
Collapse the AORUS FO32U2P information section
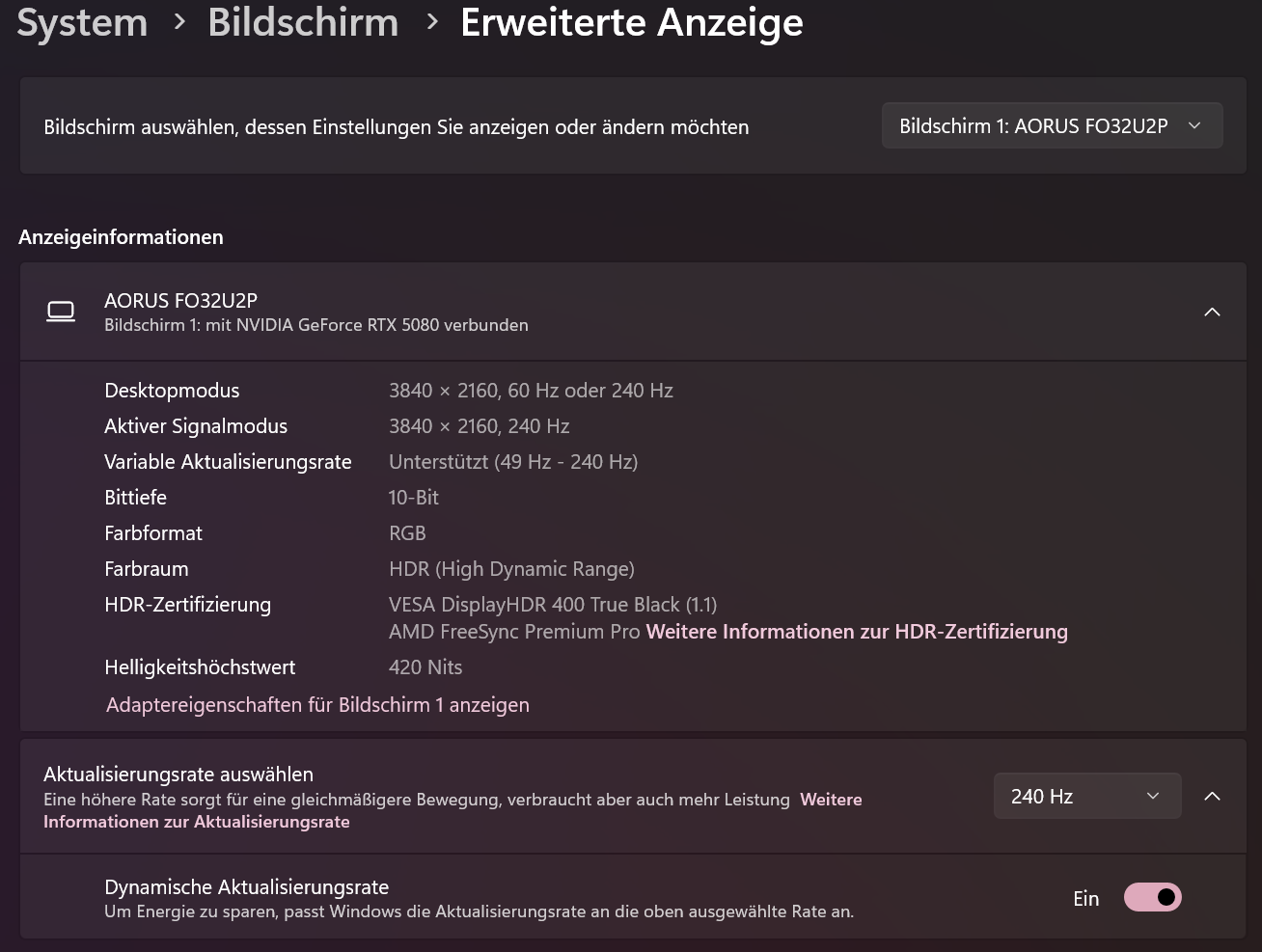[x=1212, y=312]
